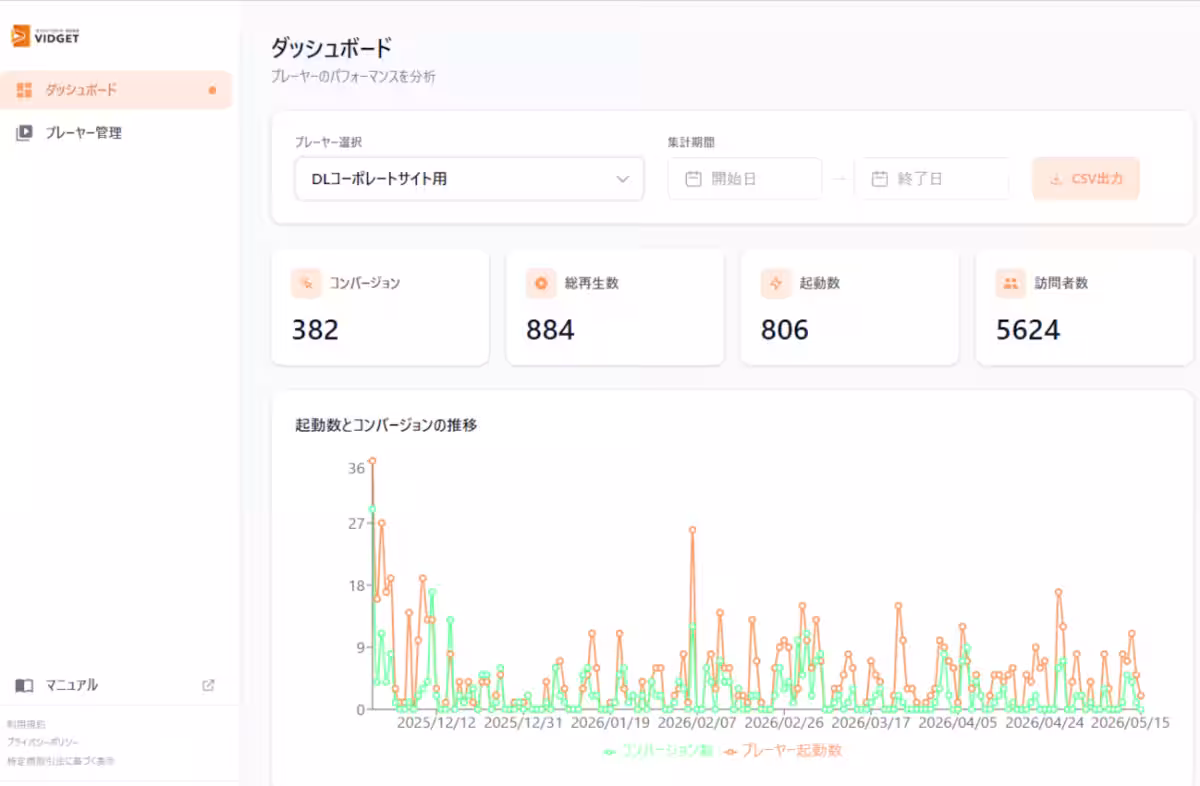This screenshot has height=786, width=1200.
Task: Click the 起動数 card showing 806
Action: (849, 307)
